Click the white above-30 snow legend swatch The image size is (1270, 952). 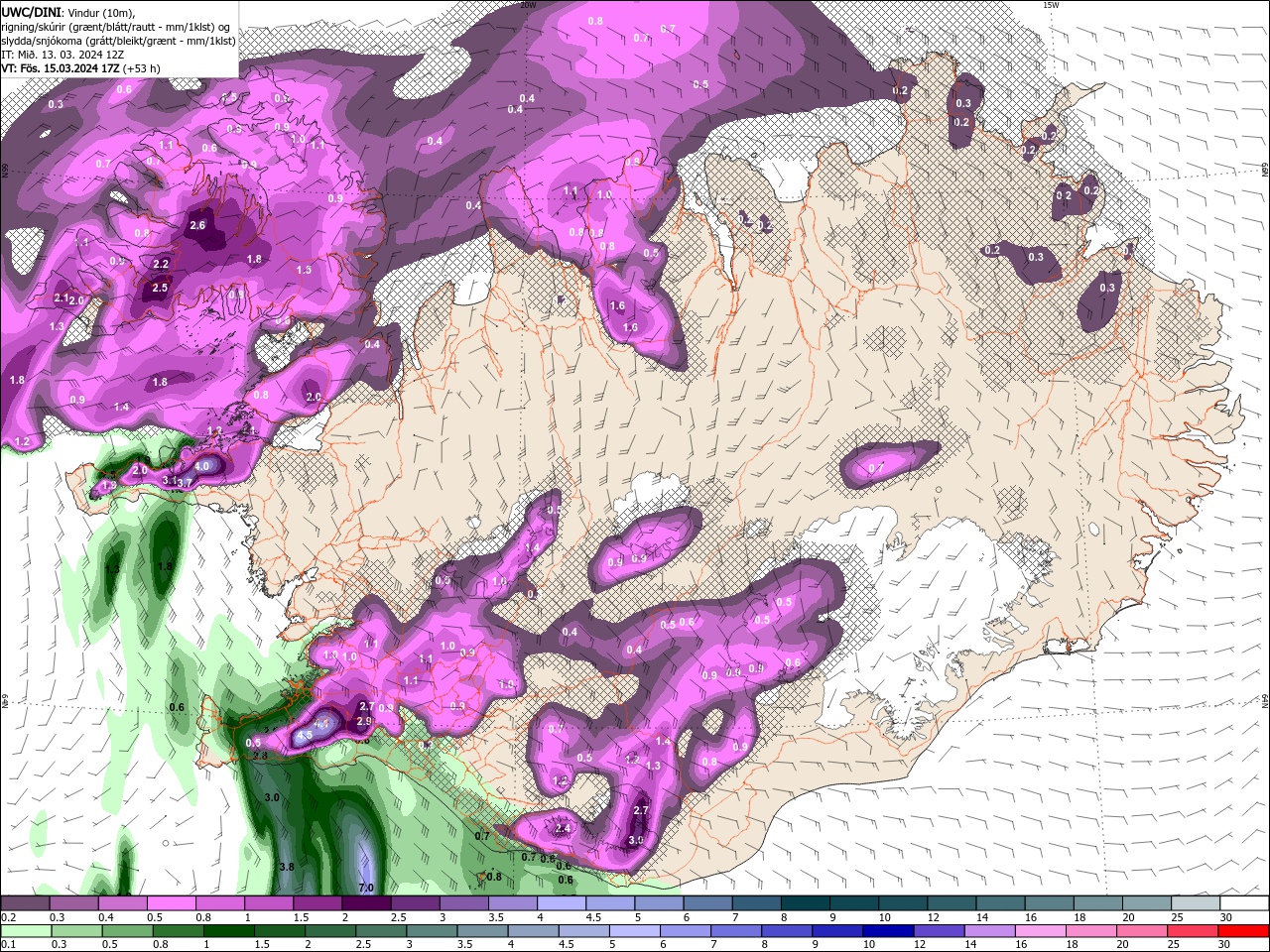coord(1244,902)
